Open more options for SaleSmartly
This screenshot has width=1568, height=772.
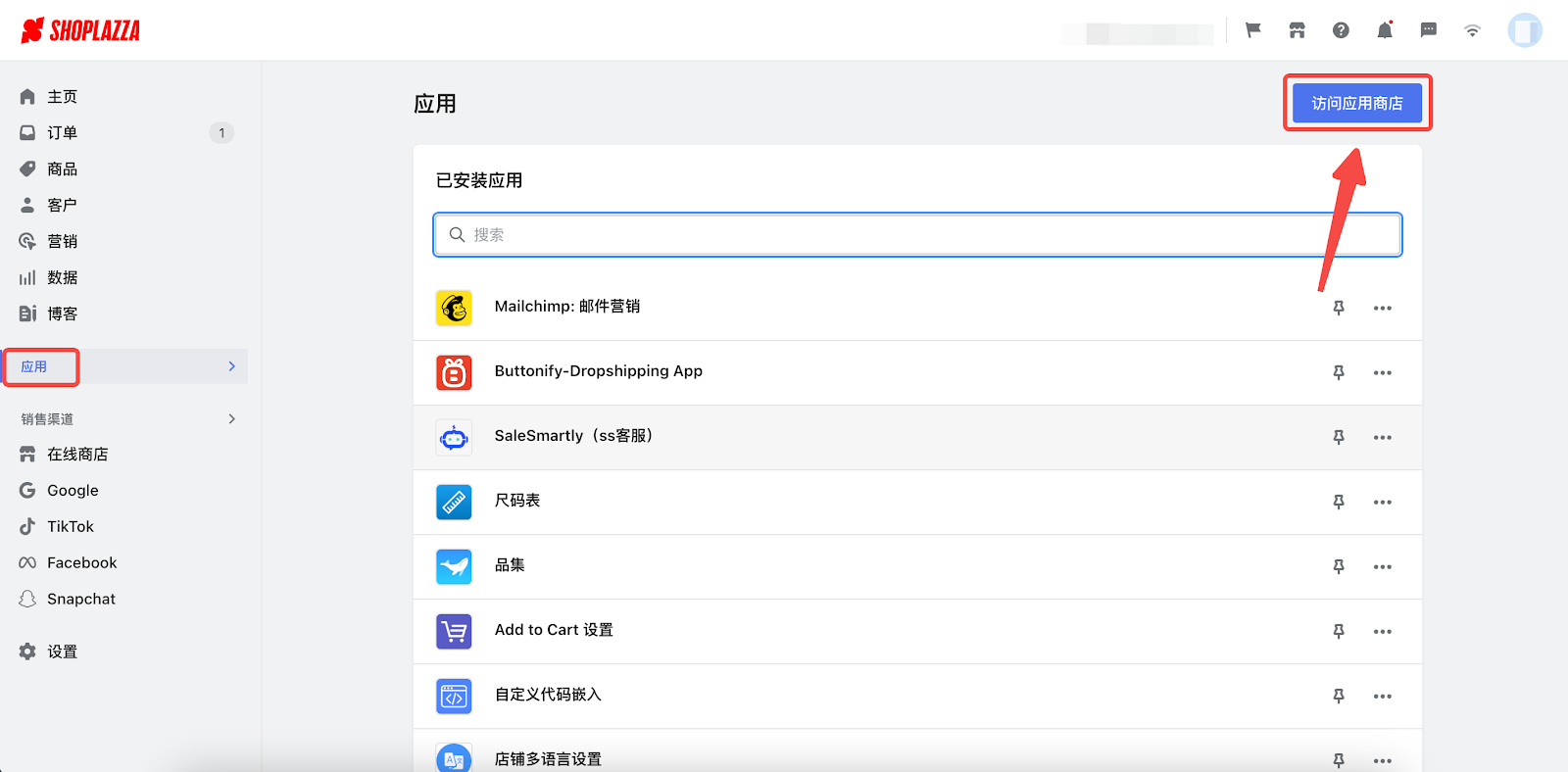[x=1383, y=437]
